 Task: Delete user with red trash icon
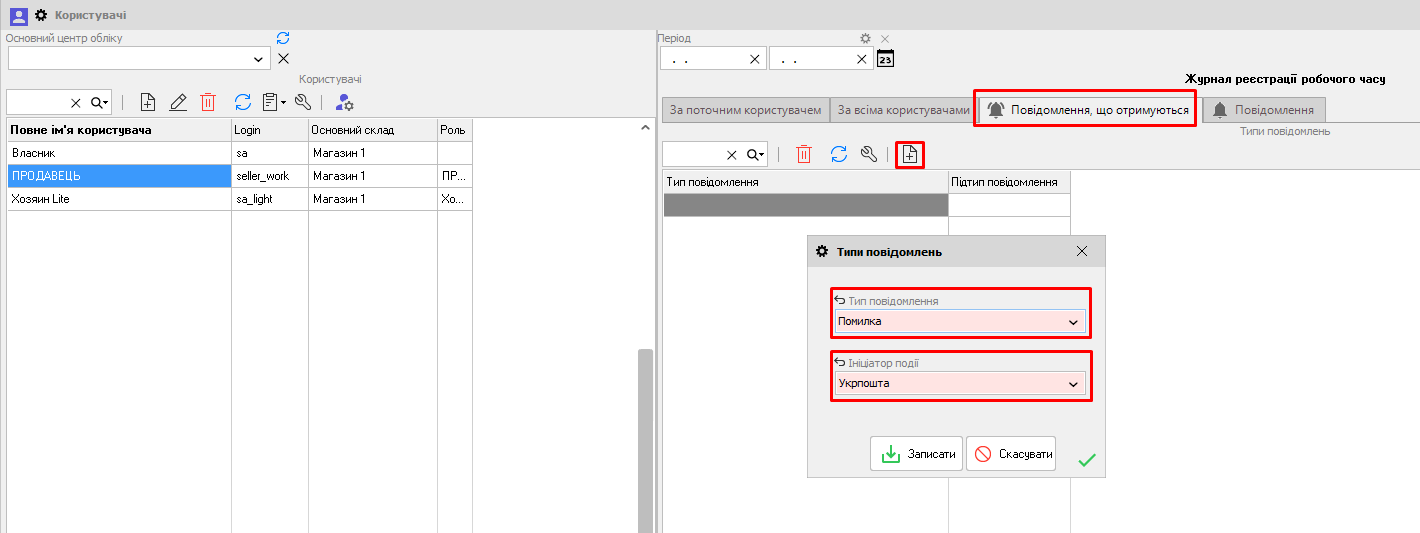tap(208, 102)
